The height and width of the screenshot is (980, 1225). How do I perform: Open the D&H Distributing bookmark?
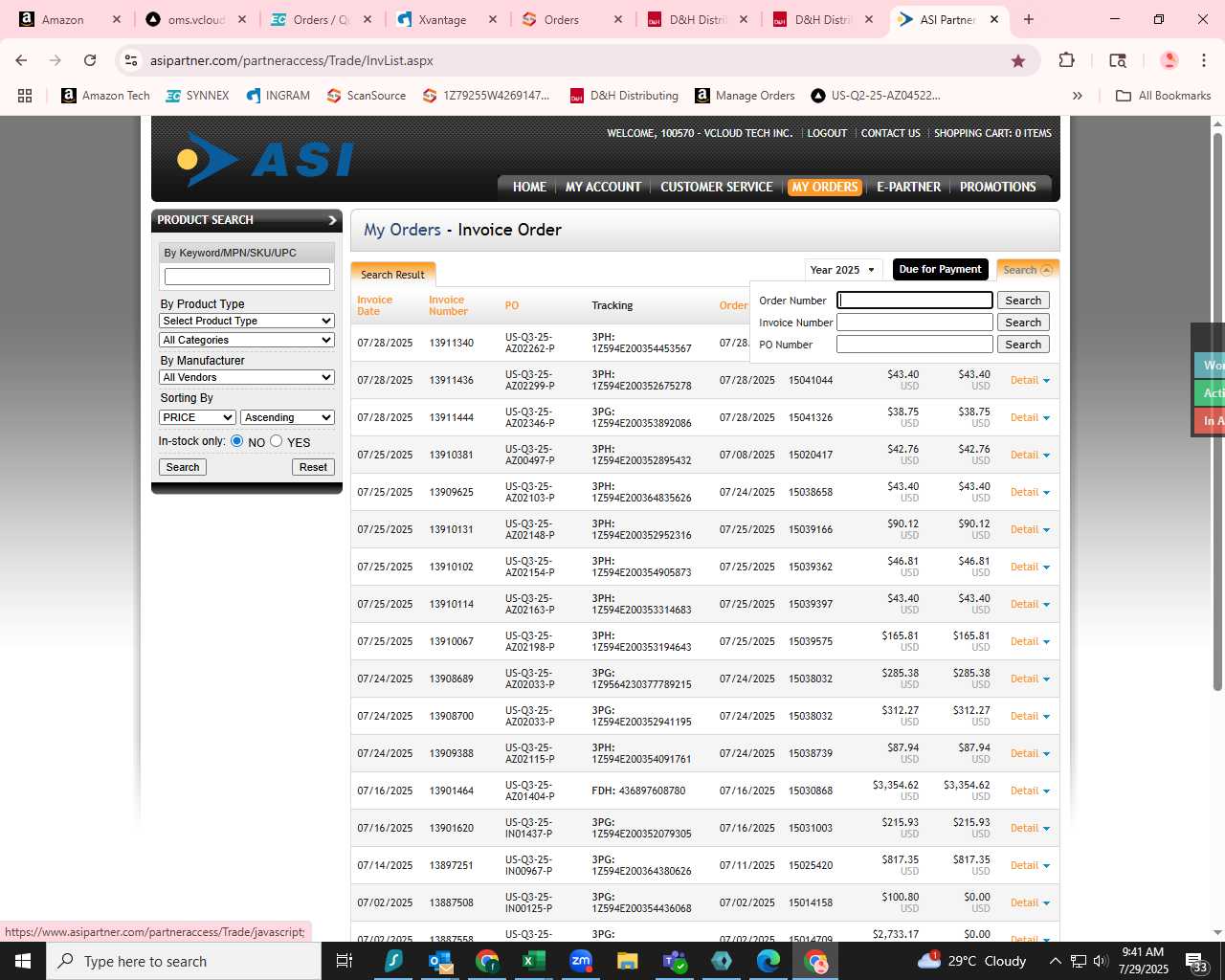pos(624,96)
